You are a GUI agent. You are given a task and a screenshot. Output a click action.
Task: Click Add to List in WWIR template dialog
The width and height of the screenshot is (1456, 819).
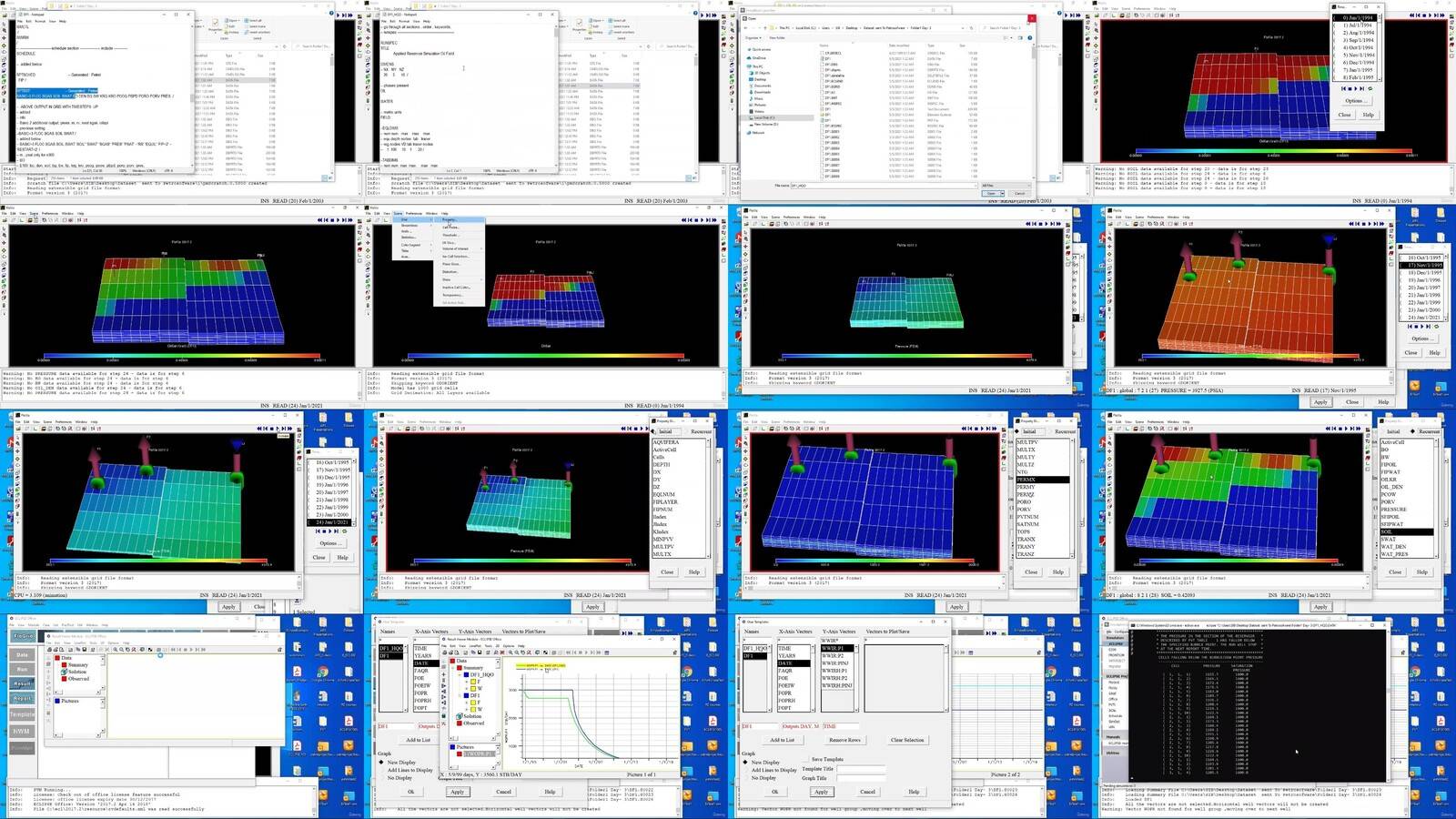coord(783,740)
